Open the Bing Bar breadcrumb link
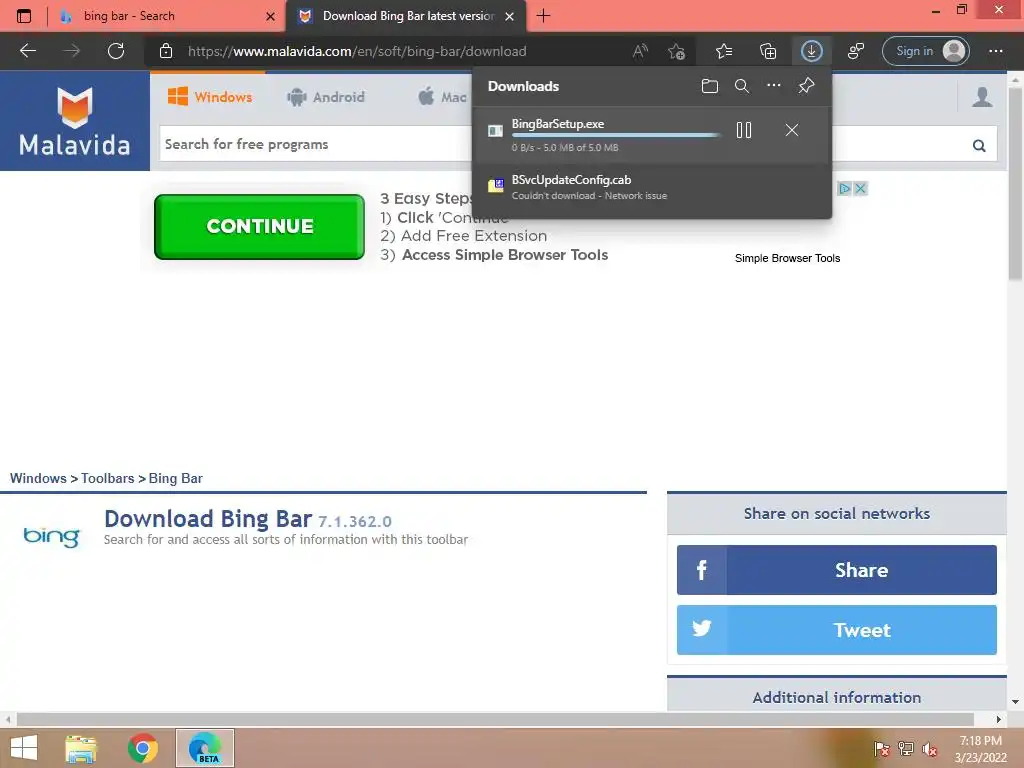The height and width of the screenshot is (768, 1024). 176,478
